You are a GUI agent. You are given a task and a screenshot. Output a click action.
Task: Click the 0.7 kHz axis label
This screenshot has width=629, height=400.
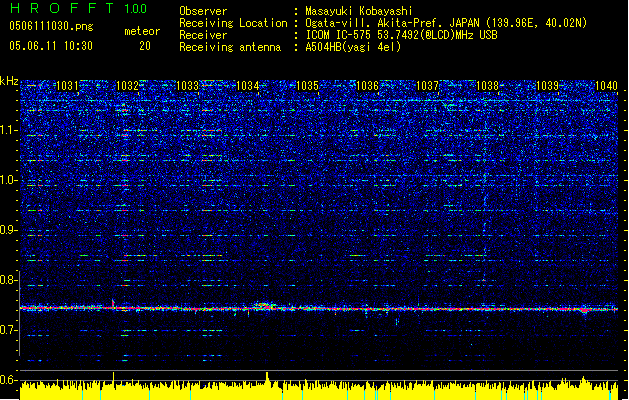(9, 330)
